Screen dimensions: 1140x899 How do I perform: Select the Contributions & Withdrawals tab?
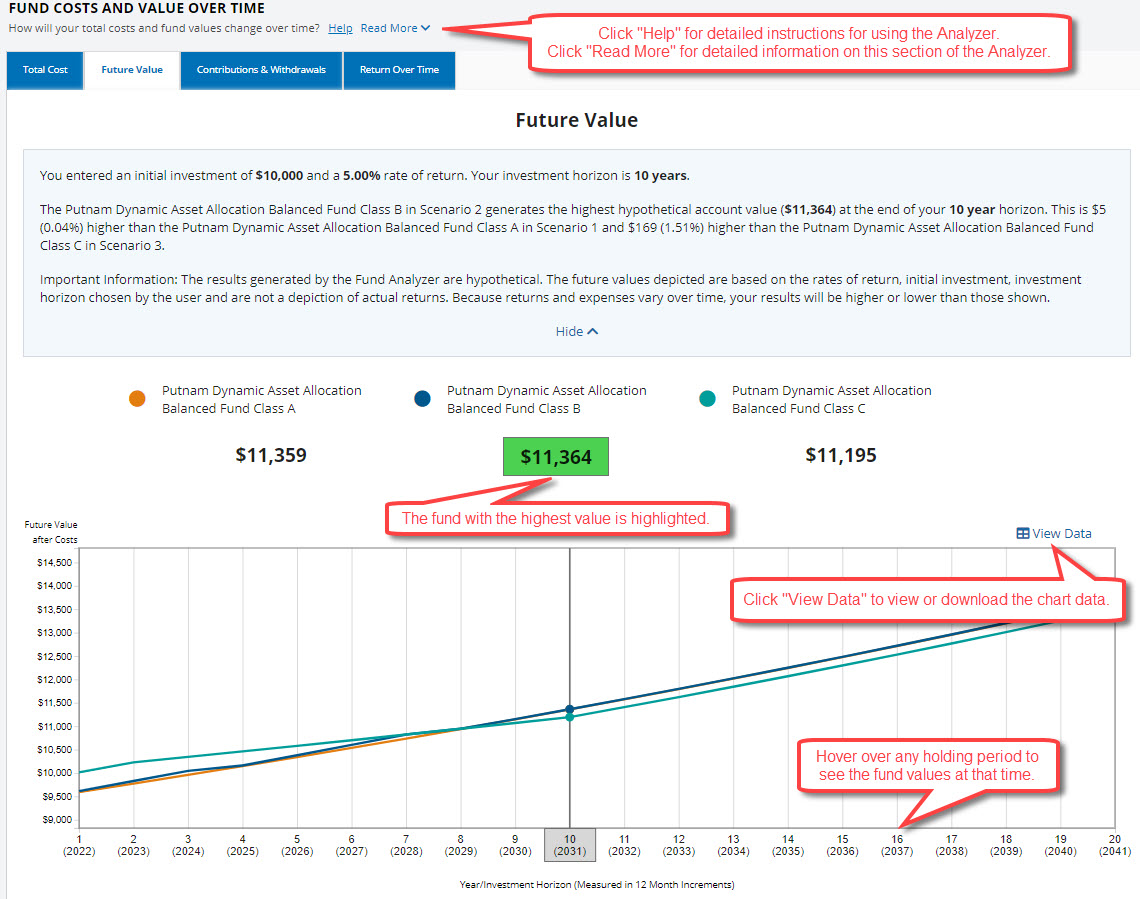260,71
